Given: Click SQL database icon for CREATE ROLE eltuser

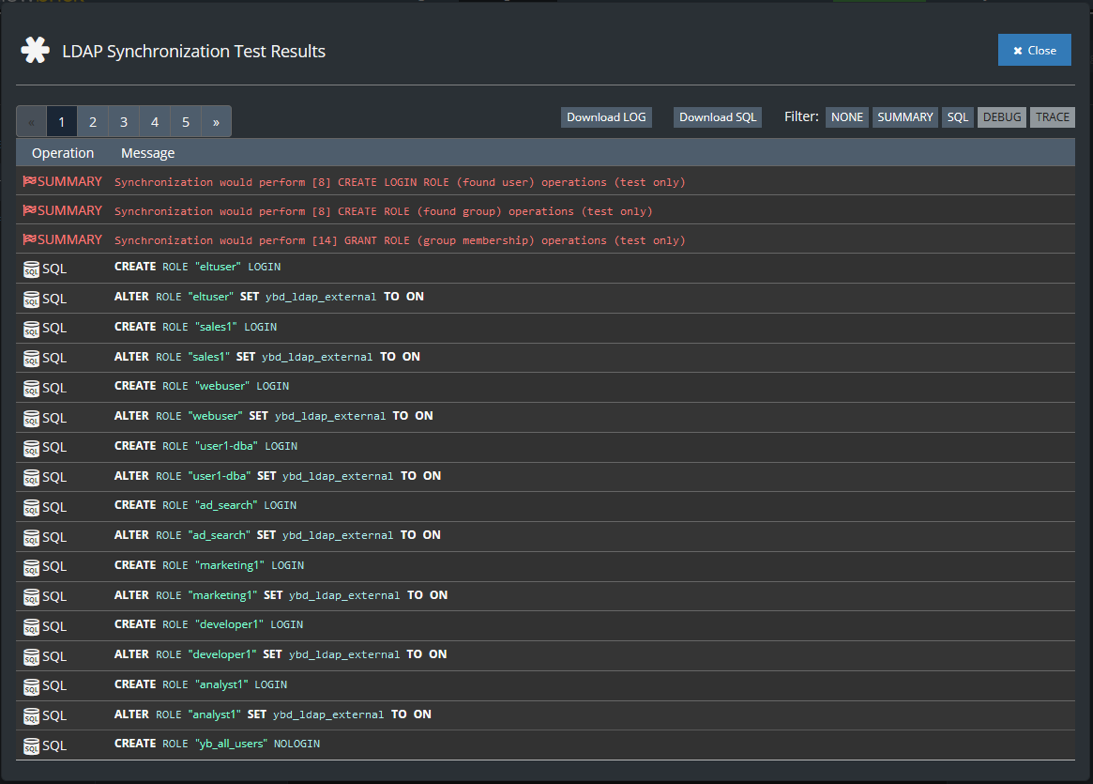Looking at the screenshot, I should point(31,269).
